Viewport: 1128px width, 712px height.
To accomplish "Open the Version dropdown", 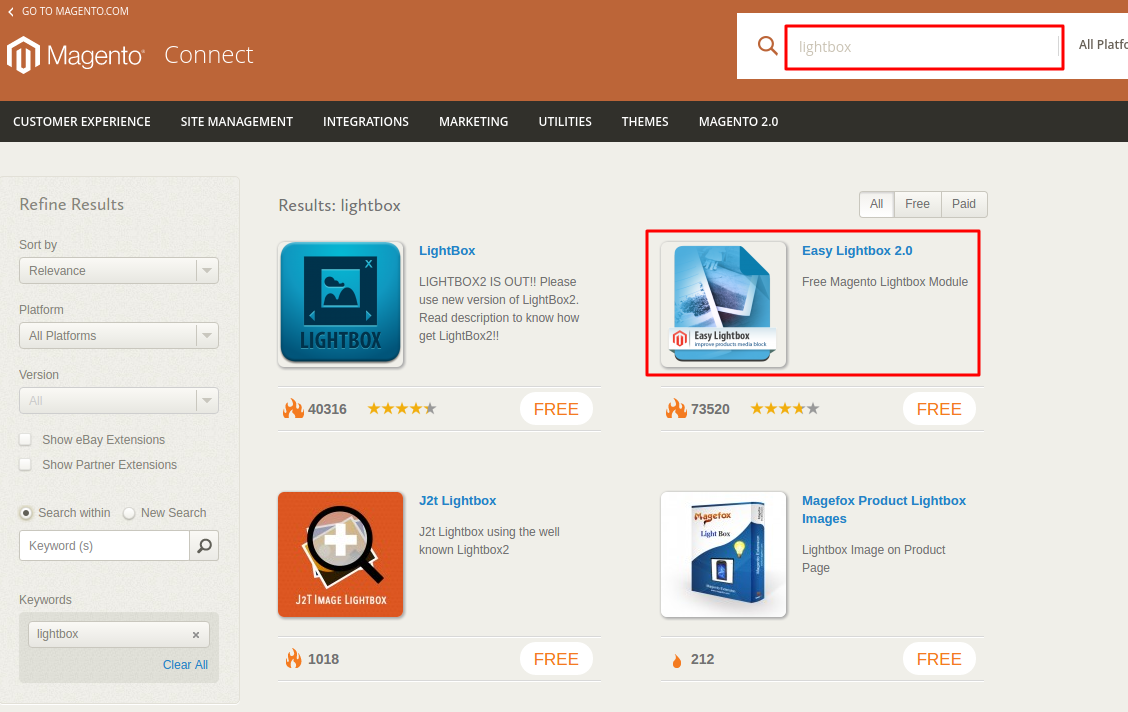I will point(119,401).
